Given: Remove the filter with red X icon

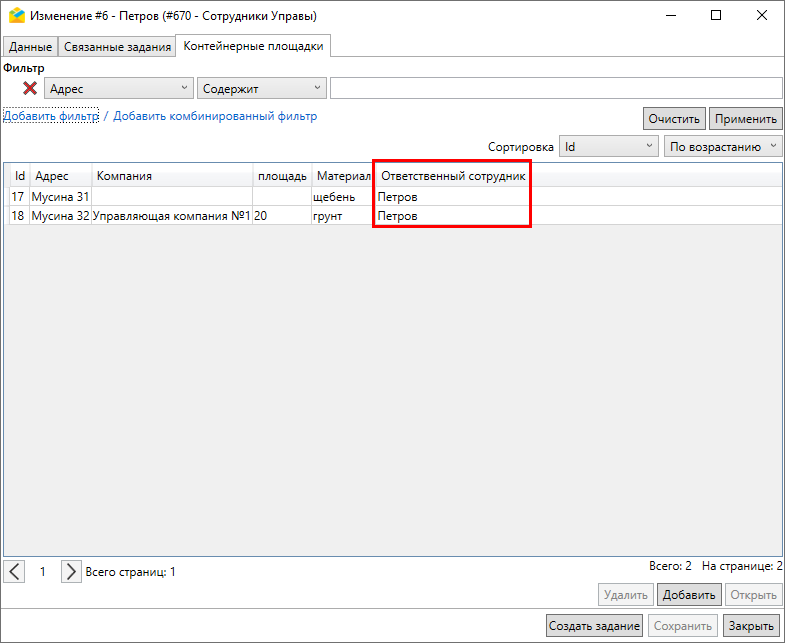Looking at the screenshot, I should click(30, 88).
